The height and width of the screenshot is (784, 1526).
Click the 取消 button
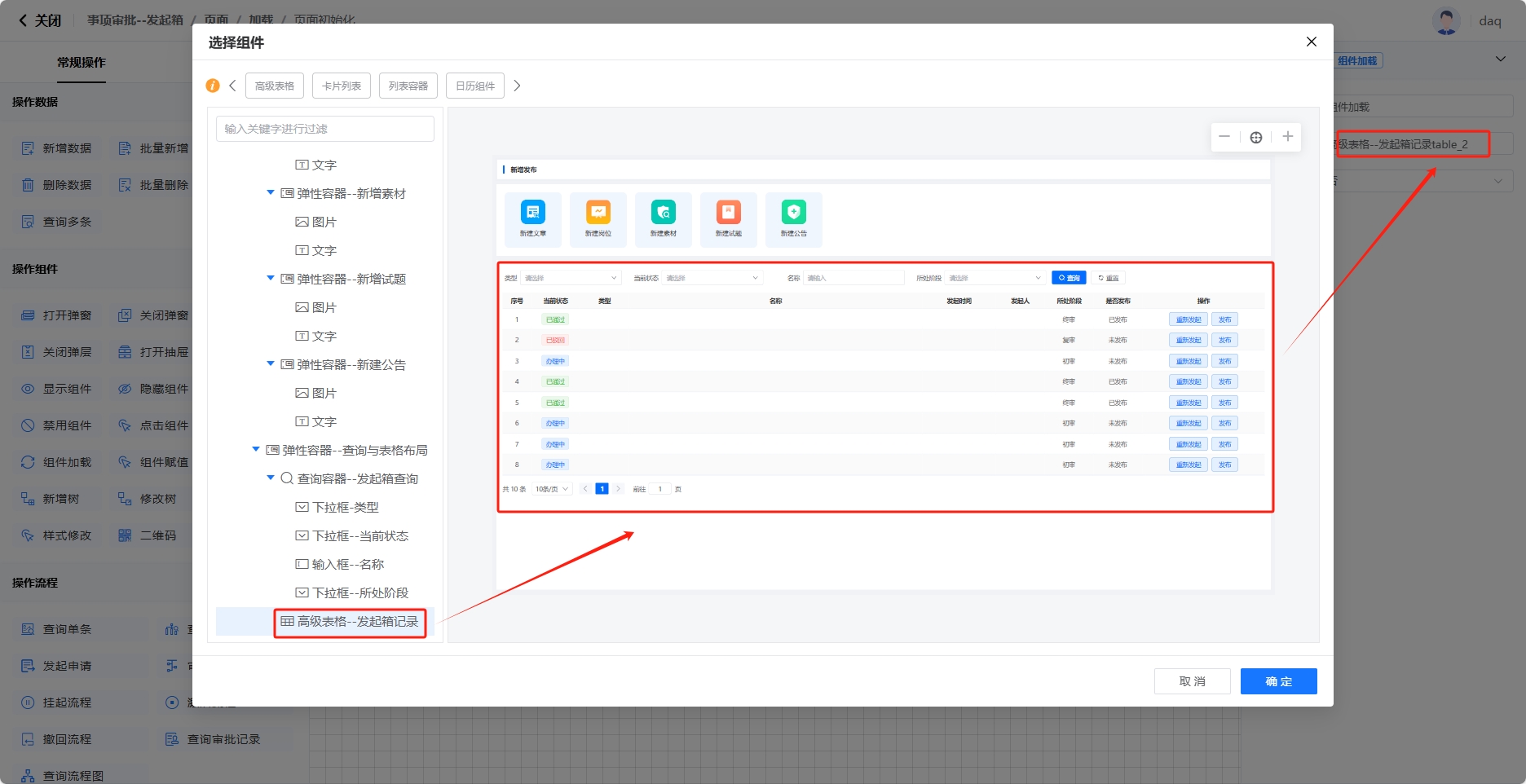1192,681
